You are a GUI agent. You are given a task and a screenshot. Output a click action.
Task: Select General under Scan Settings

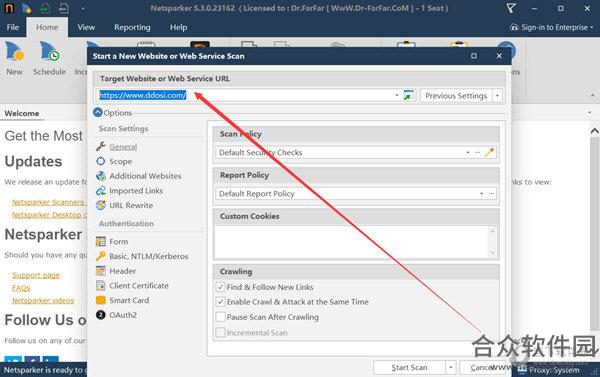(123, 147)
